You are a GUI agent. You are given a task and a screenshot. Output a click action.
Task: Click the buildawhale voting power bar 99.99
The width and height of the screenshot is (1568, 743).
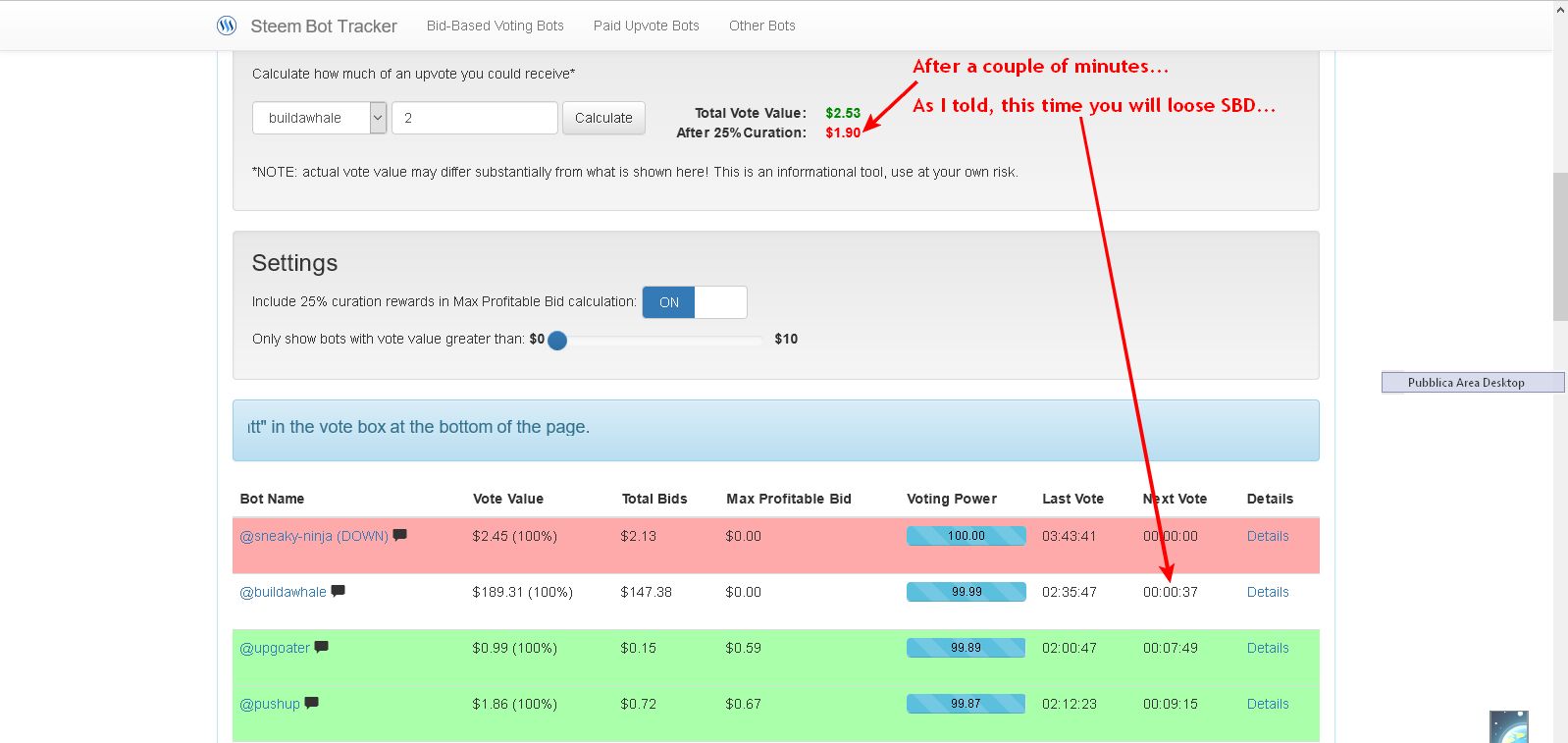(x=967, y=592)
